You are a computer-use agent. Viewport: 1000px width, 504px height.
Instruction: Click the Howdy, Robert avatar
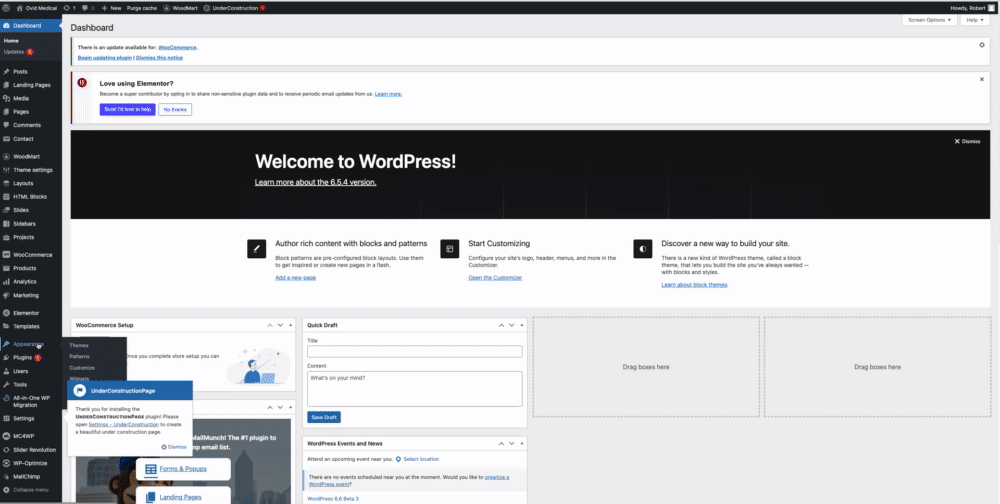point(991,8)
